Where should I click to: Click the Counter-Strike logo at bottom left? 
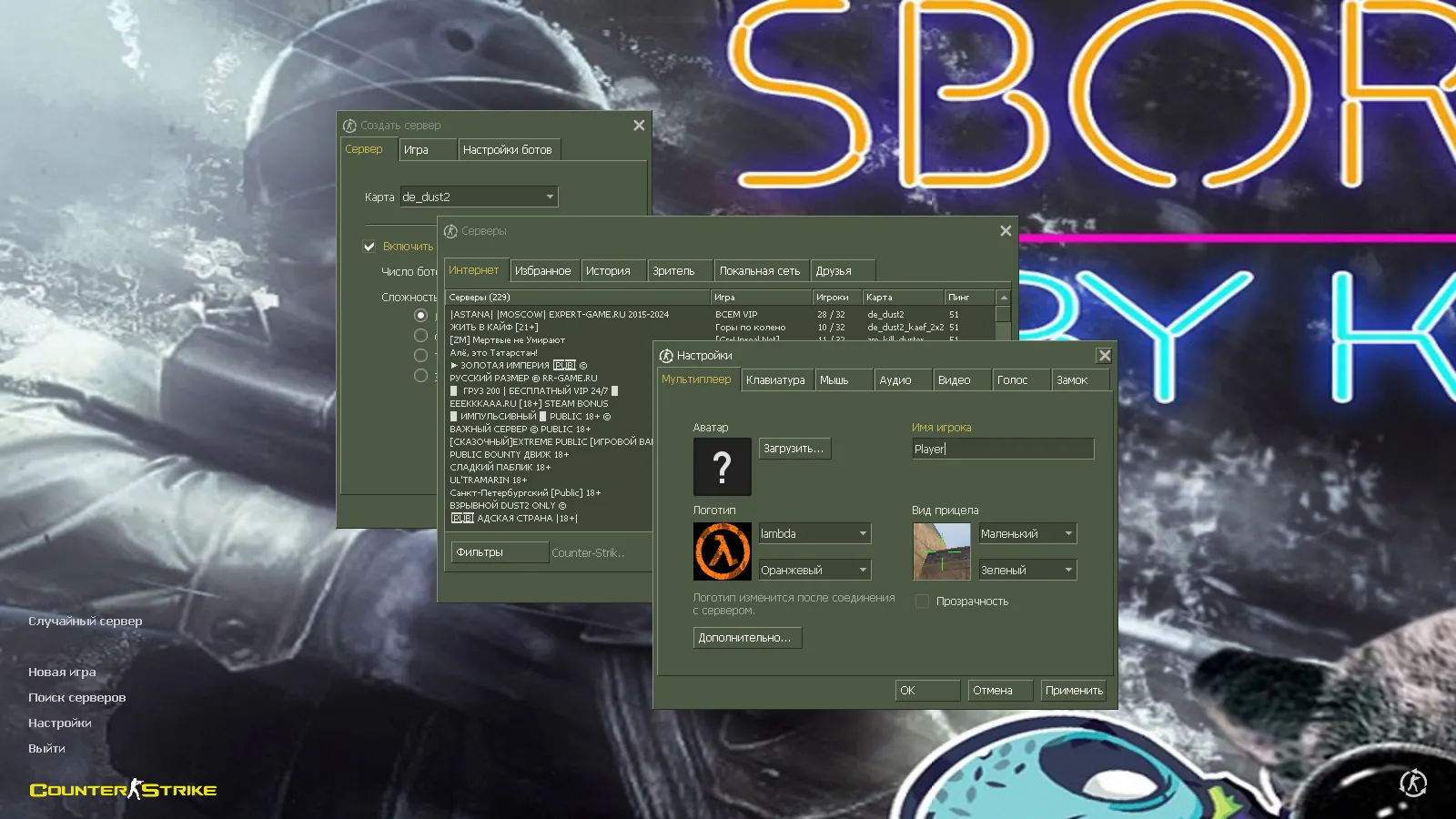click(x=123, y=790)
